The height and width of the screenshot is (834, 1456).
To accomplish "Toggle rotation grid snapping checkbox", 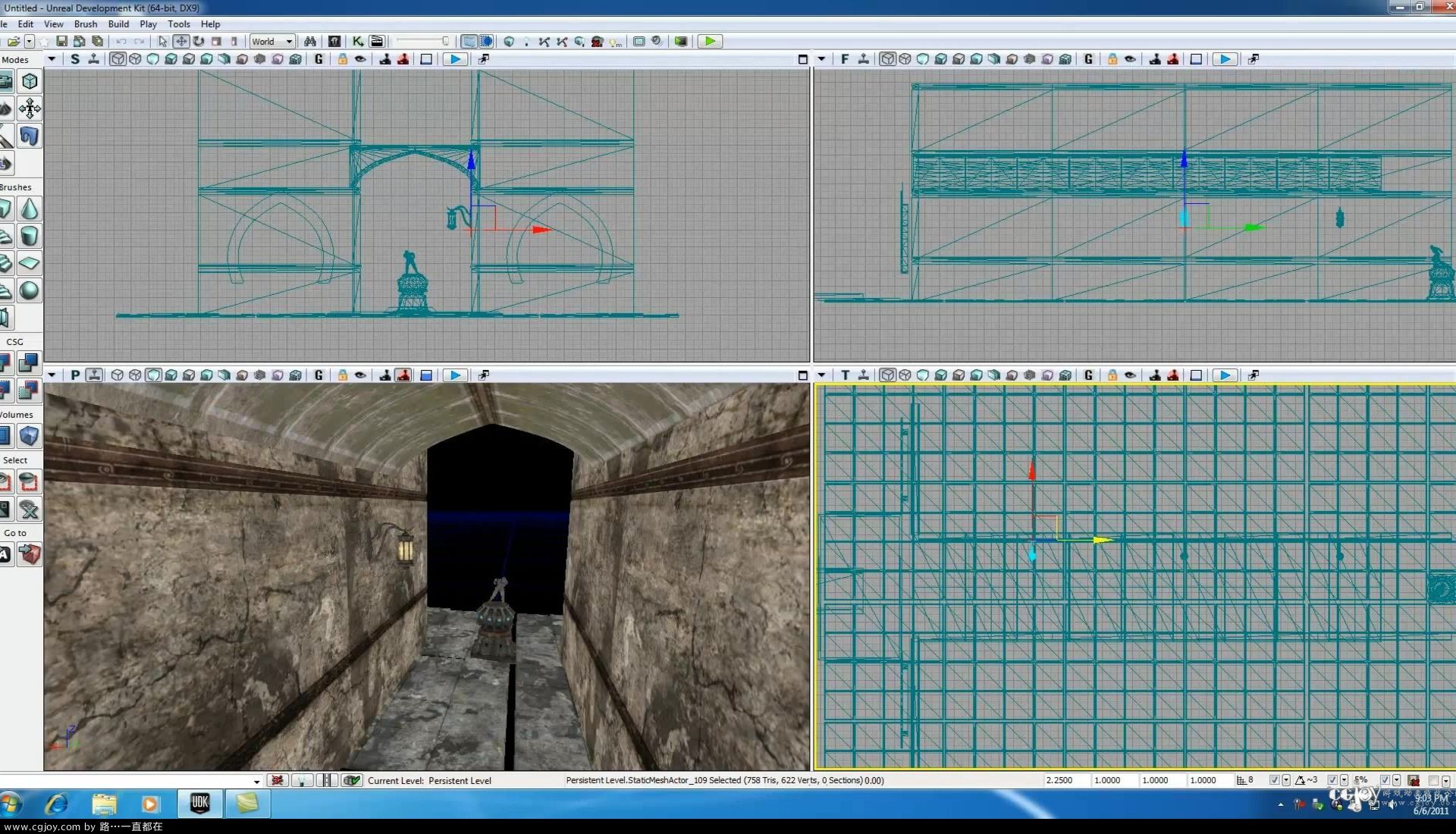I will 1332,780.
